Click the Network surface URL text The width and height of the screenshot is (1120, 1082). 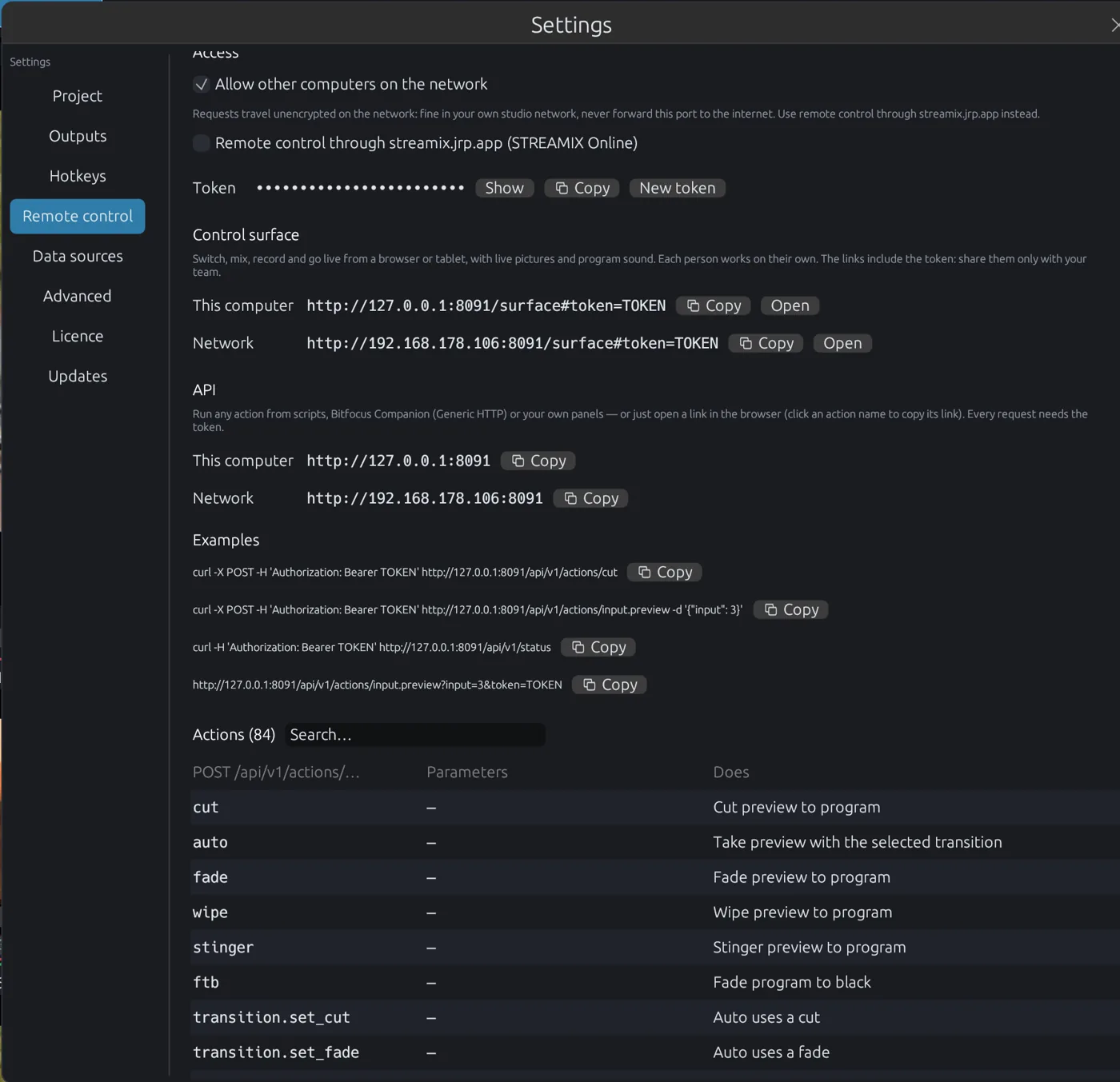(513, 343)
